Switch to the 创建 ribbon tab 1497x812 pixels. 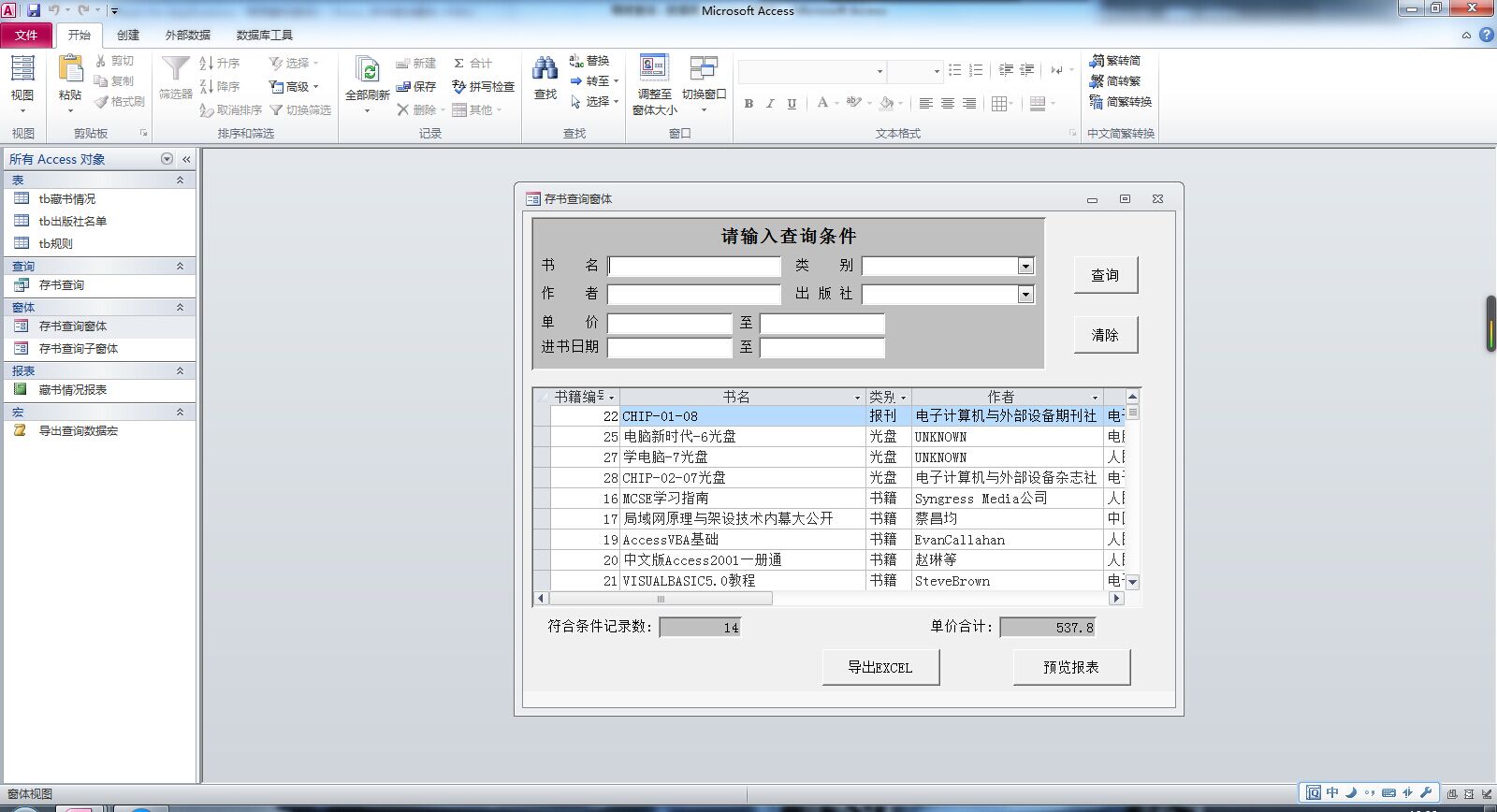click(128, 35)
